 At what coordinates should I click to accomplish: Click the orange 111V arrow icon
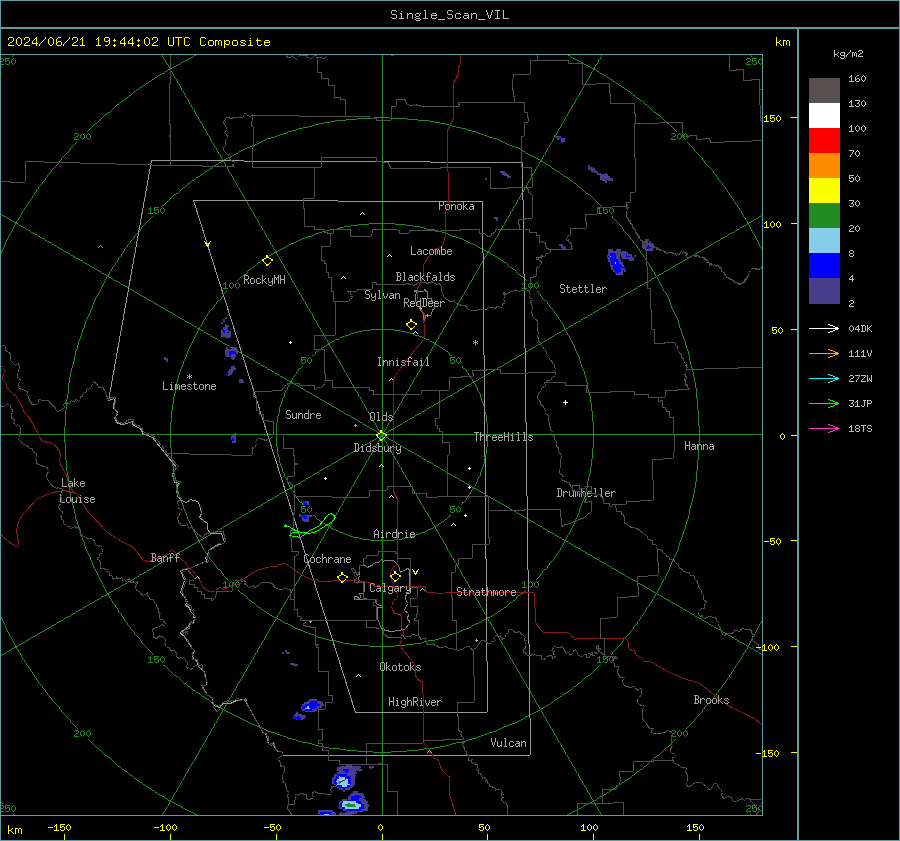click(824, 354)
